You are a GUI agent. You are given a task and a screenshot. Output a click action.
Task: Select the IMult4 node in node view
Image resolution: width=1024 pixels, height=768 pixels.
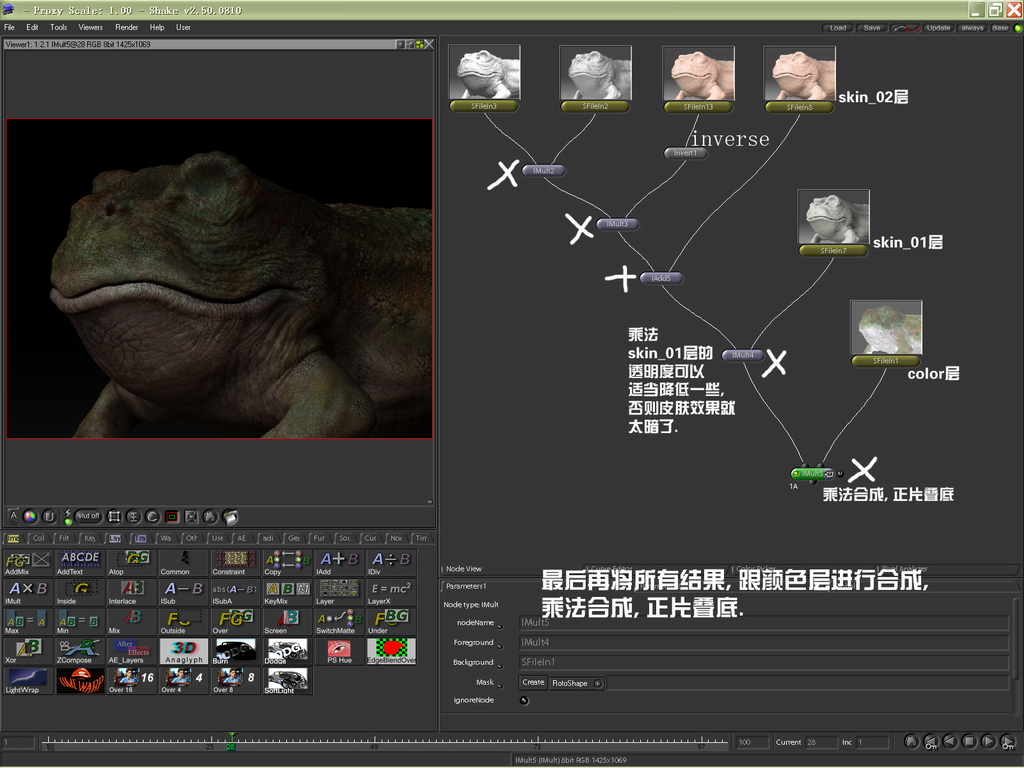743,355
